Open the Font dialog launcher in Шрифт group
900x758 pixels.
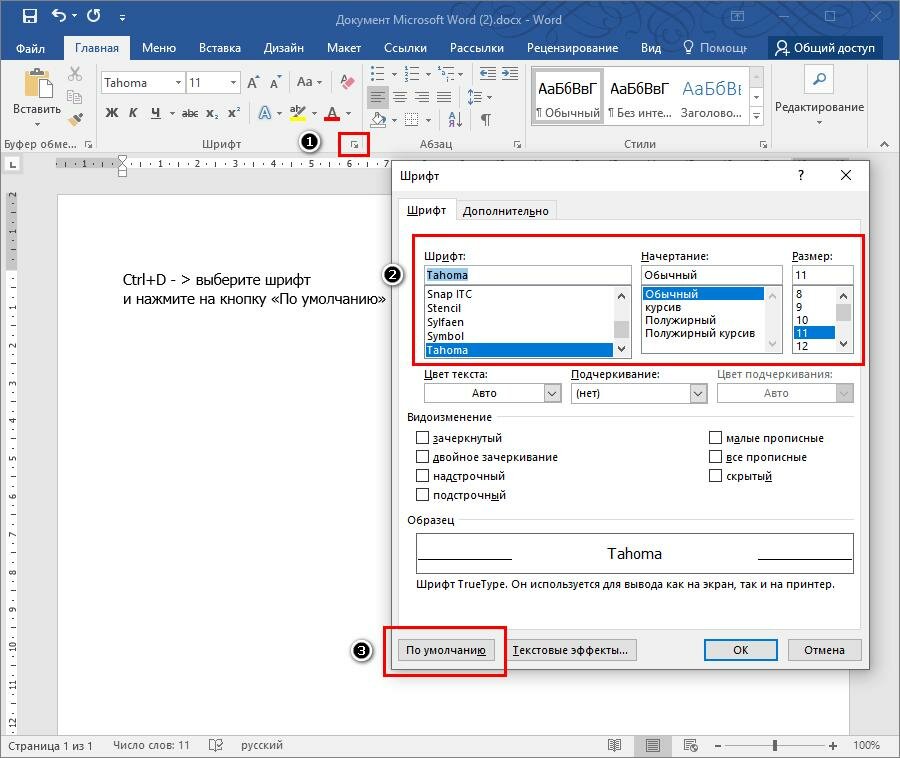coord(354,145)
